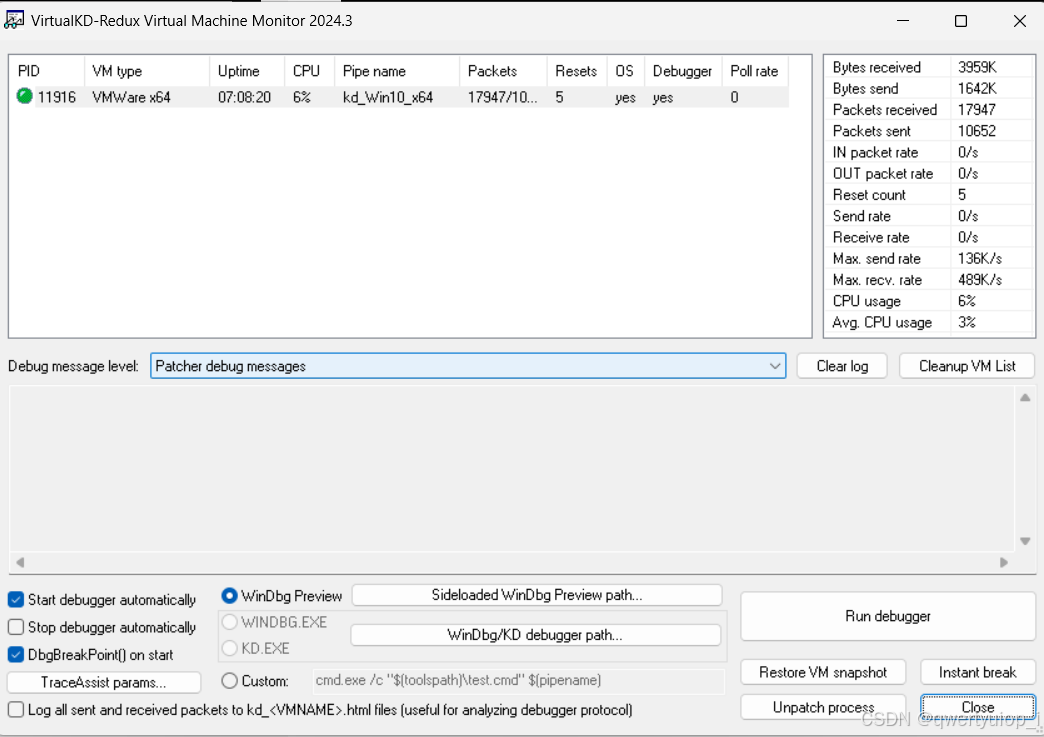Click the Instant break button
Viewport: 1044px width, 737px height.
[977, 672]
